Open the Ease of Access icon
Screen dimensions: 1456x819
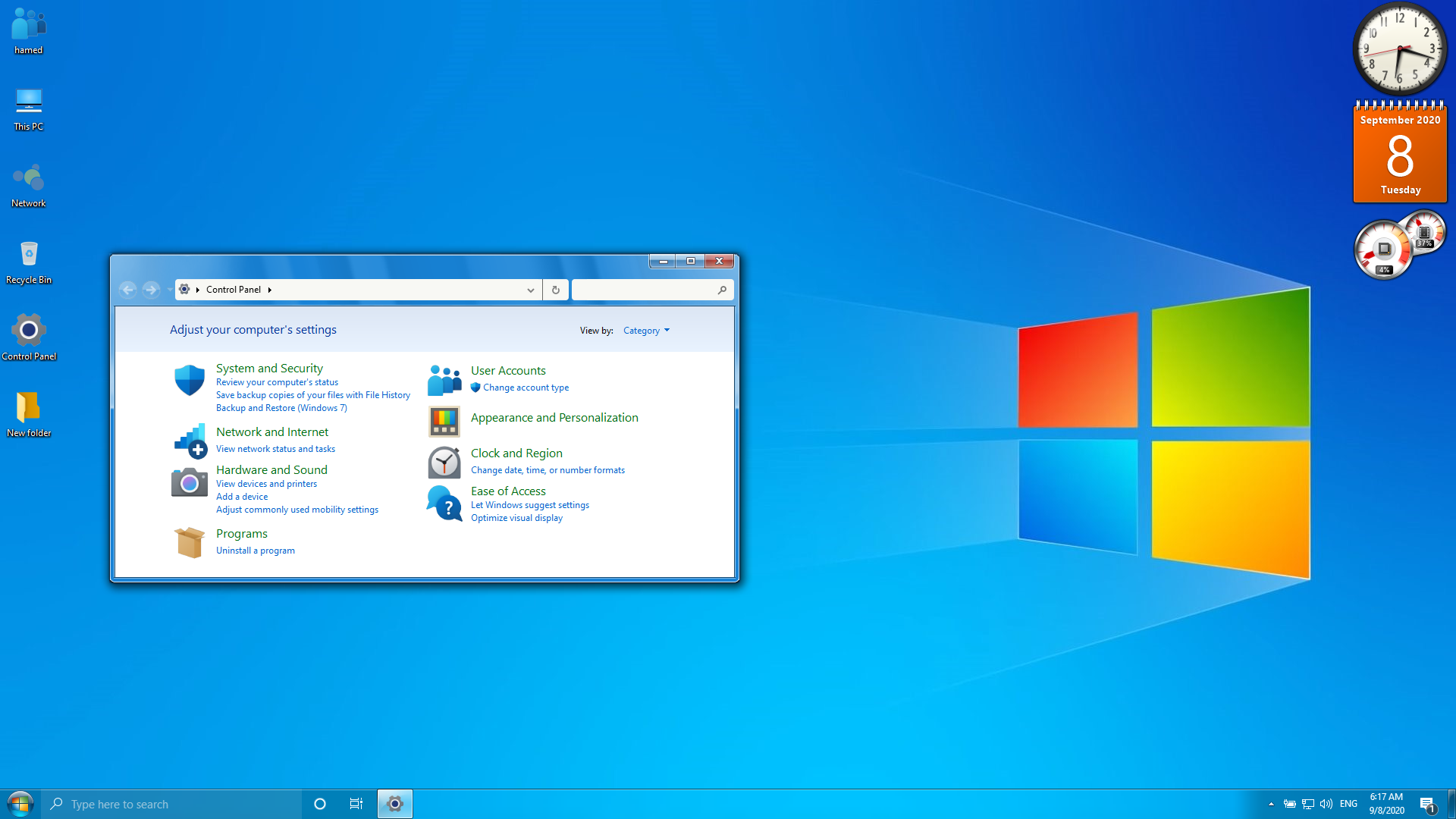click(x=444, y=504)
